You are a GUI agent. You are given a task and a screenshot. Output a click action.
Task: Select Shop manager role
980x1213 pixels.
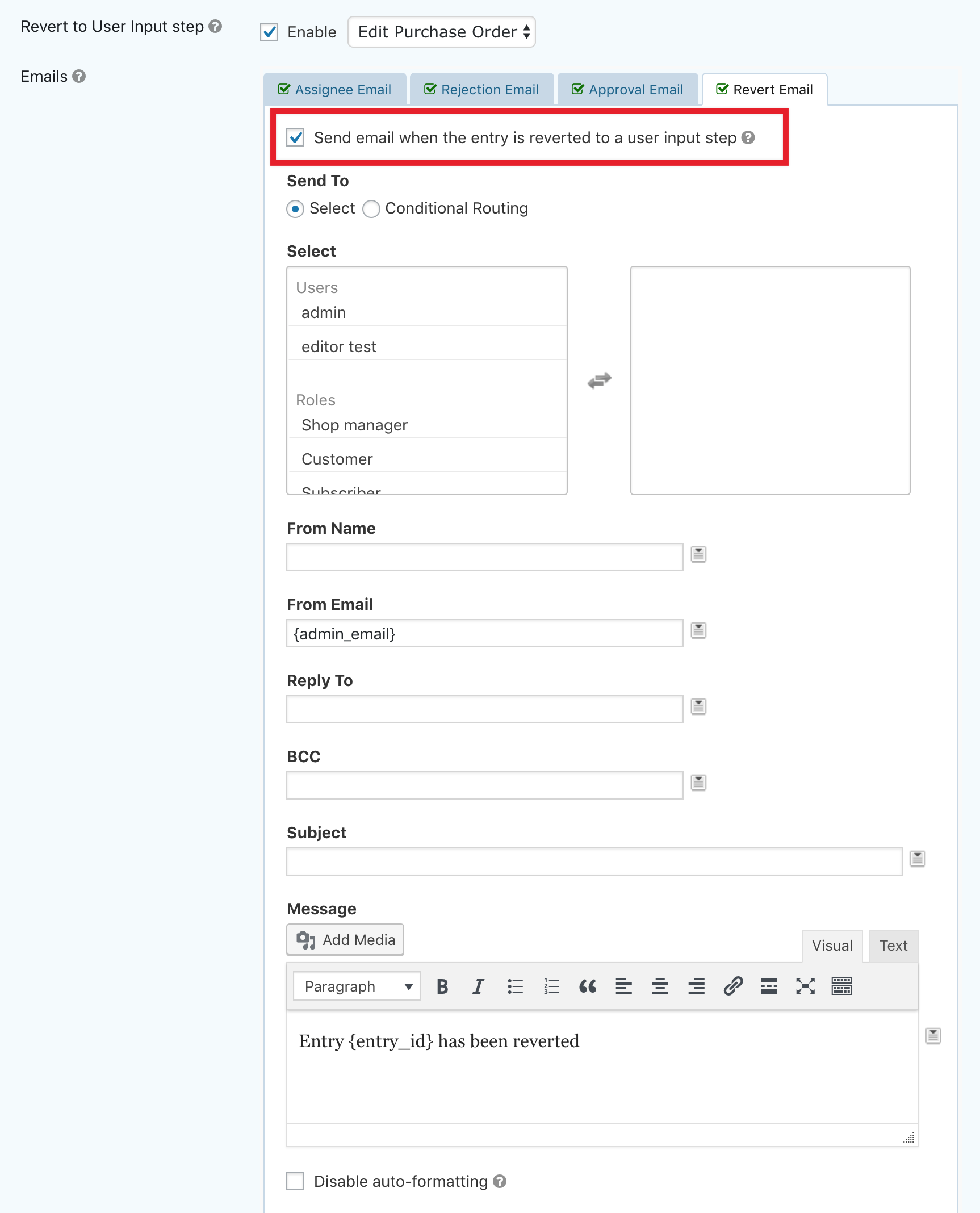pos(428,425)
